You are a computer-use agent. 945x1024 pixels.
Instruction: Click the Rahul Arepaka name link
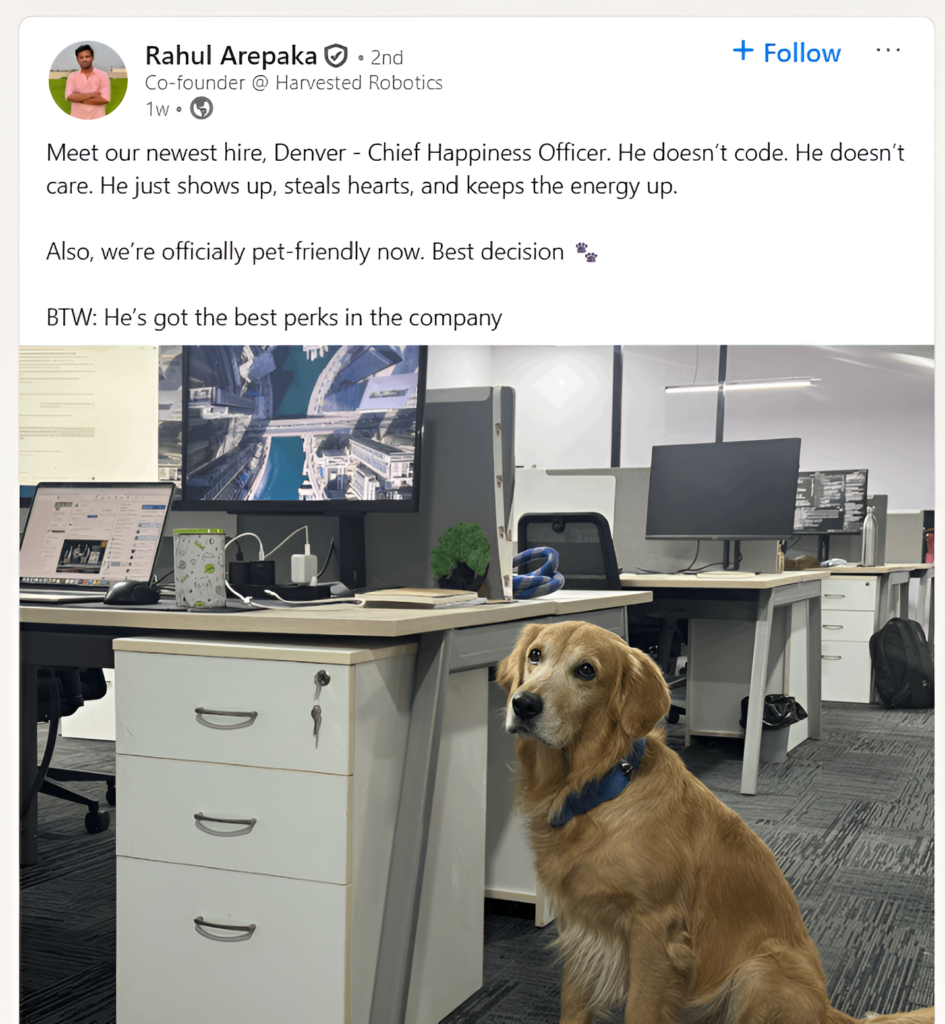point(231,56)
